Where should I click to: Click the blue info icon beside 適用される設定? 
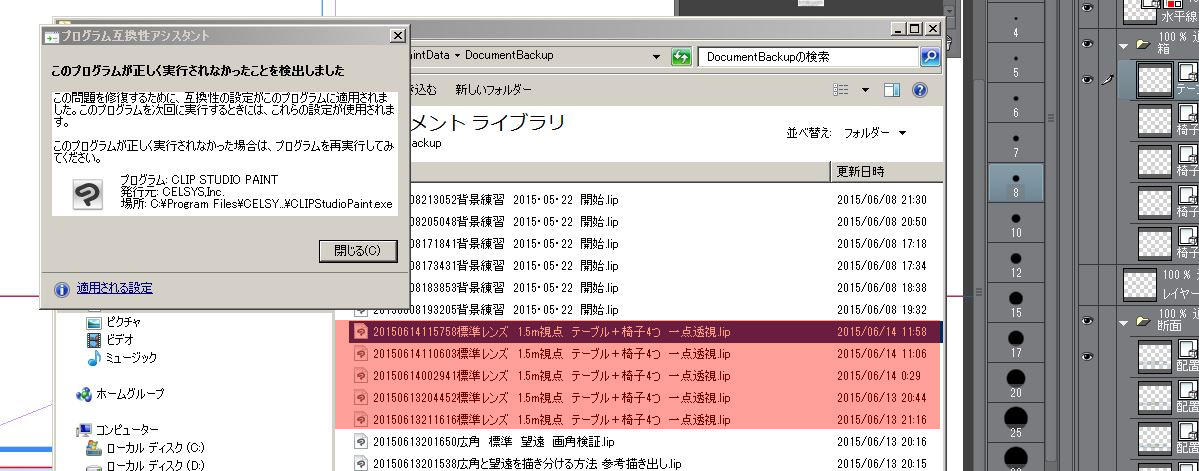62,289
